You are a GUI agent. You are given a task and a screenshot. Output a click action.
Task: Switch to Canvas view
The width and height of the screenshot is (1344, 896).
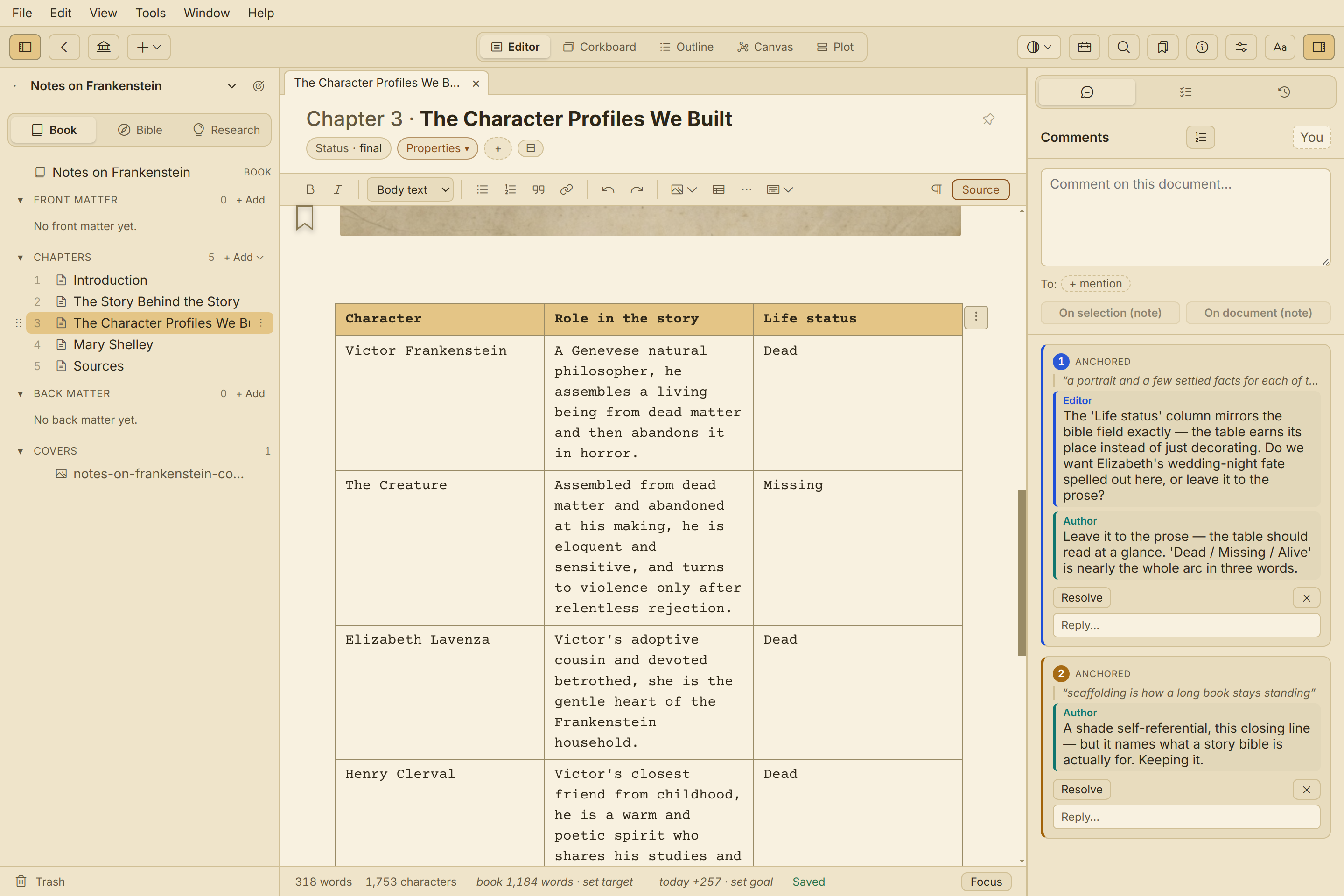pos(764,47)
